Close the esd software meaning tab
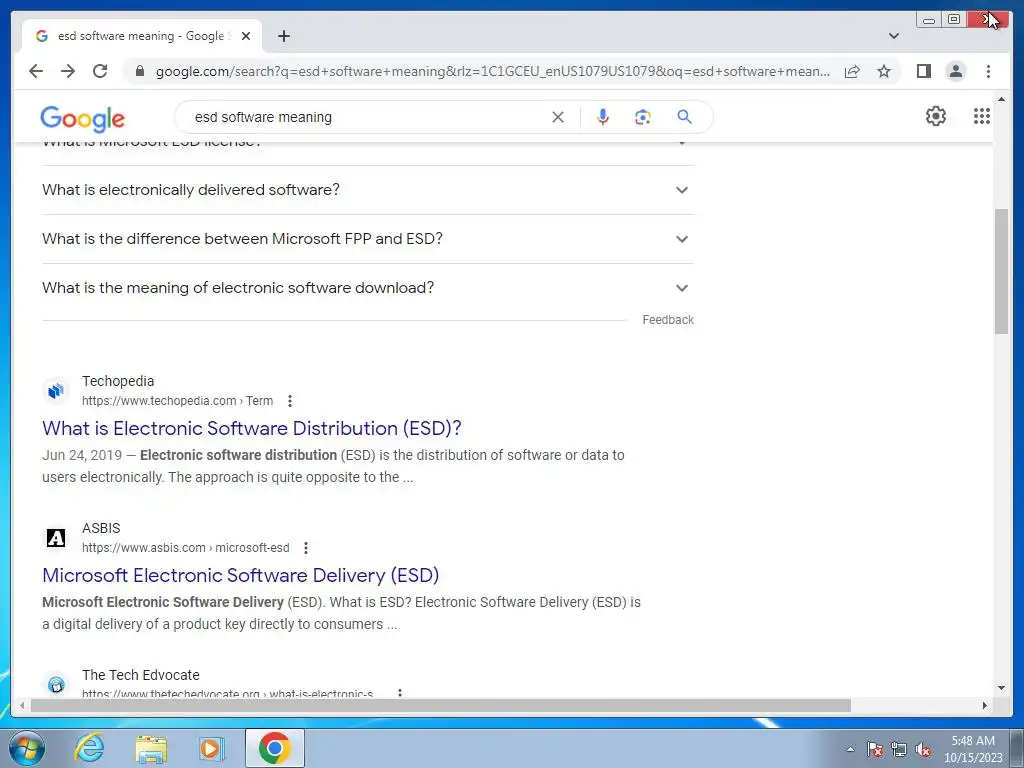 click(246, 36)
